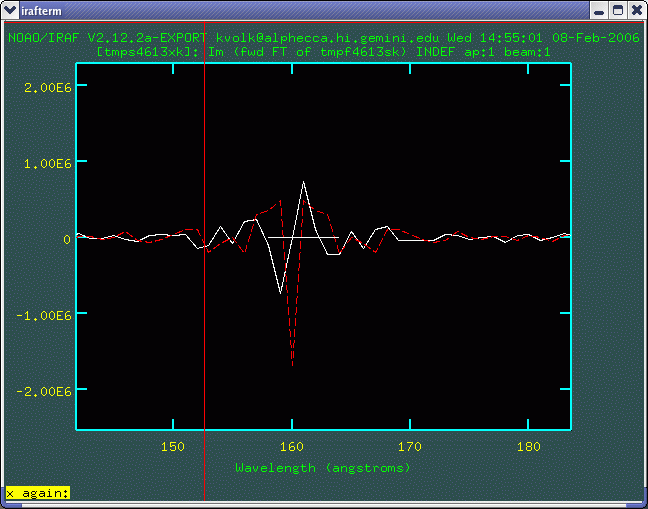
Task: Click the irafterm title bar text
Action: (x=41, y=11)
